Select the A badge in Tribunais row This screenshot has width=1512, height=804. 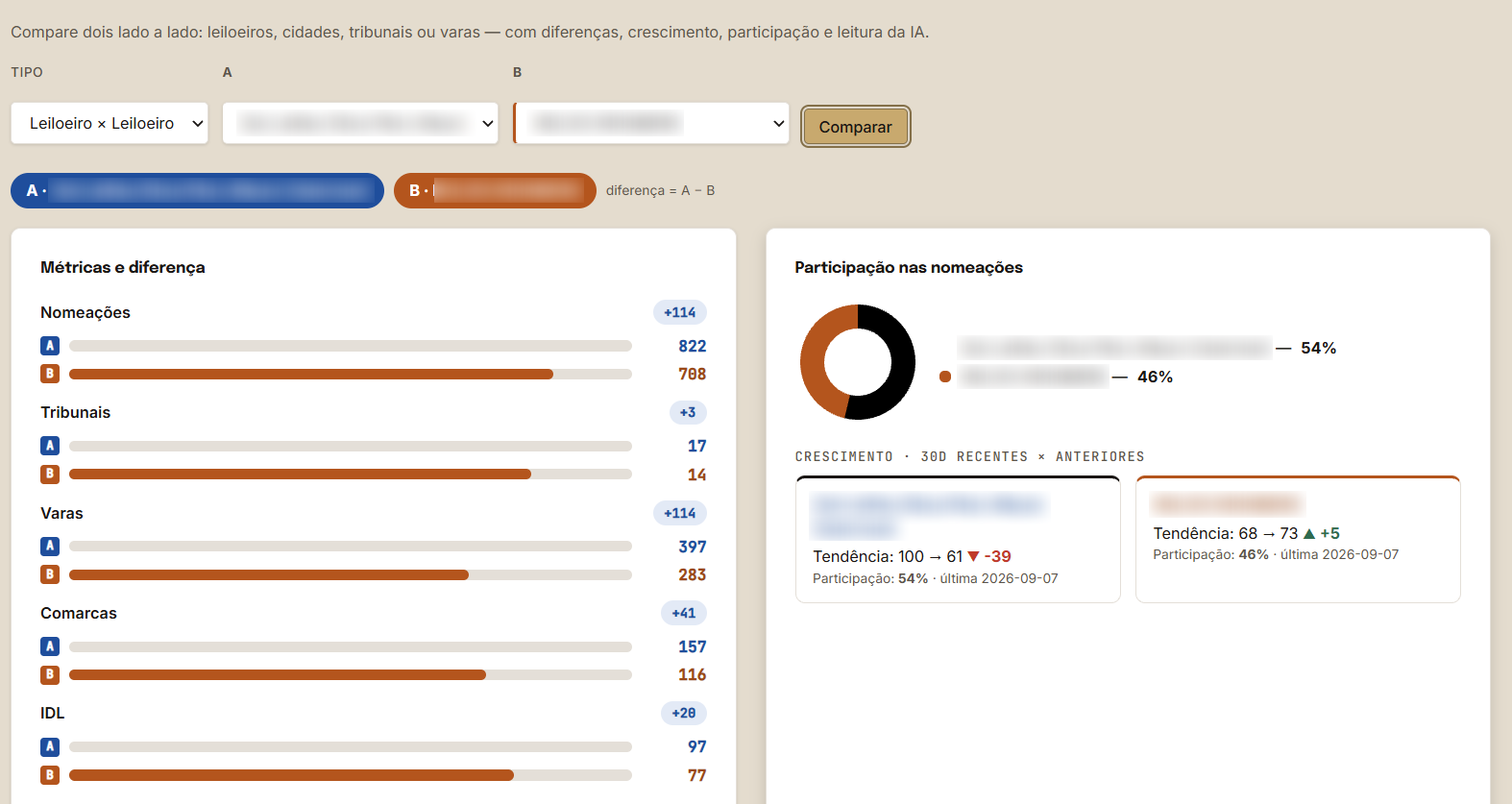click(x=50, y=446)
